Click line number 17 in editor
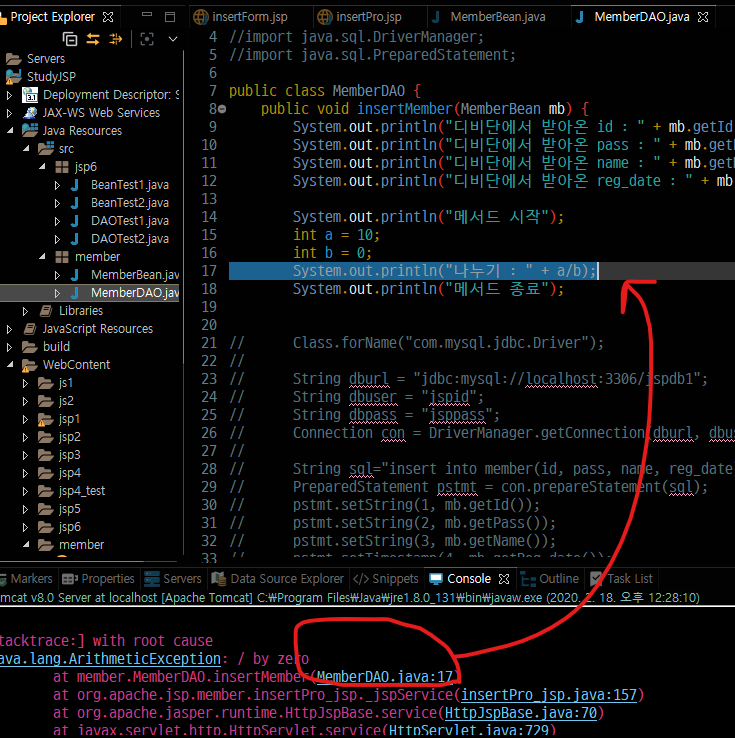This screenshot has height=738, width=735. click(209, 271)
